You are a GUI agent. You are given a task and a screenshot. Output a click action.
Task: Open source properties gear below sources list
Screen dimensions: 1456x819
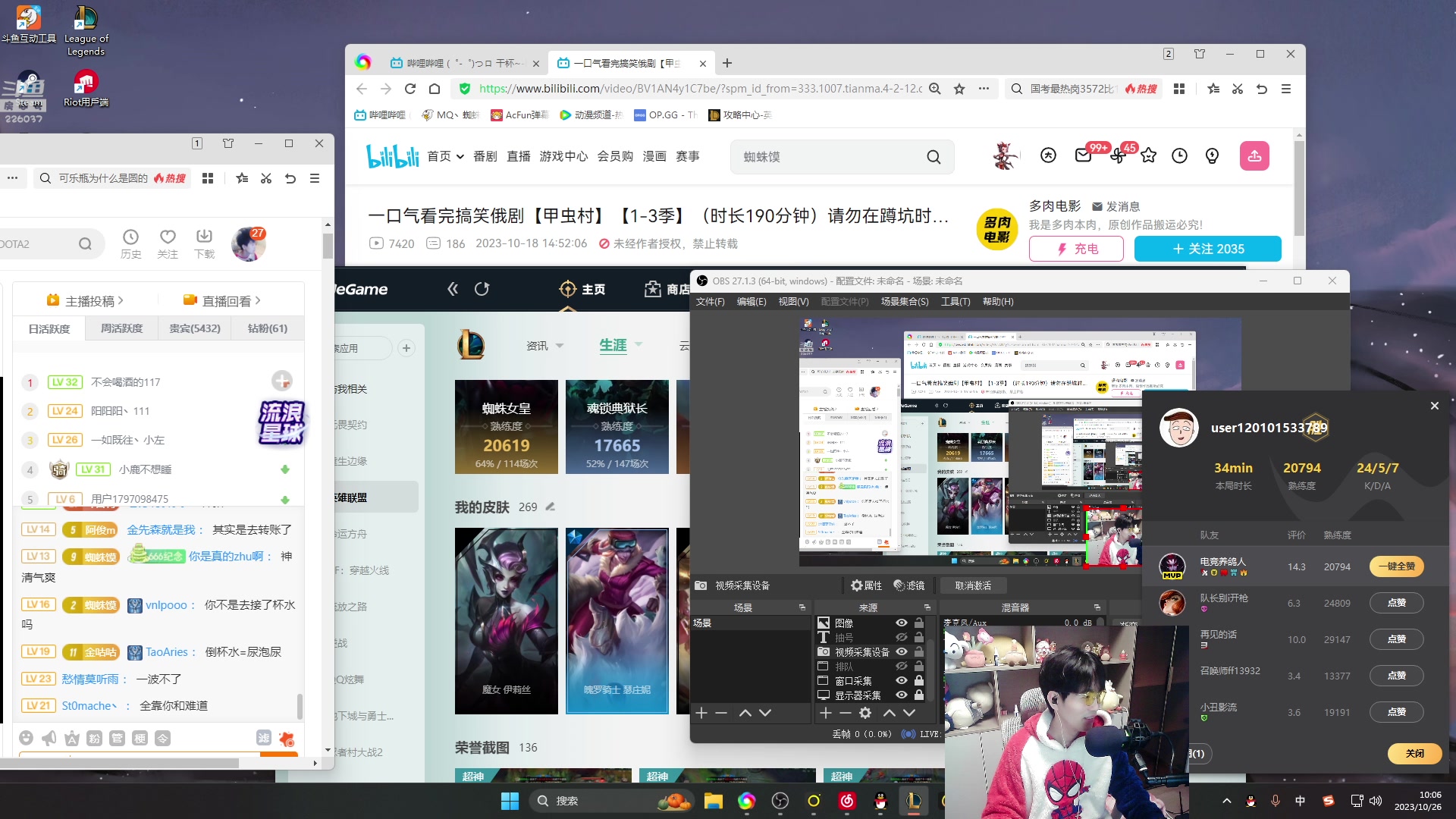865,713
